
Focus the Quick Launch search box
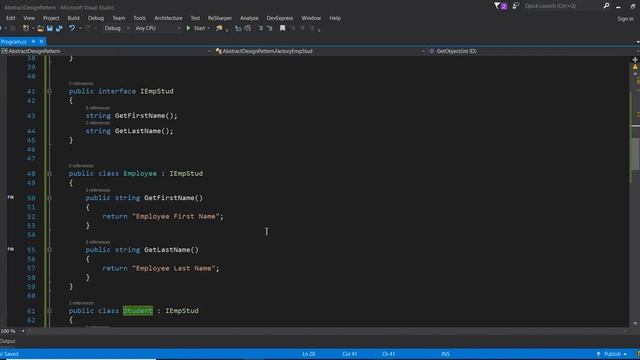tap(562, 6)
